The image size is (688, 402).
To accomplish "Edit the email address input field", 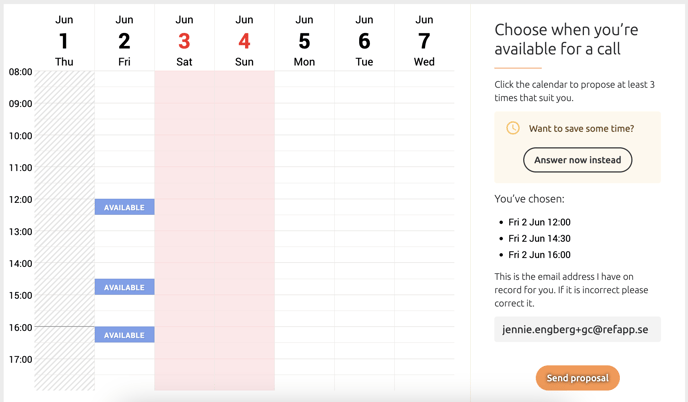I will (x=577, y=329).
